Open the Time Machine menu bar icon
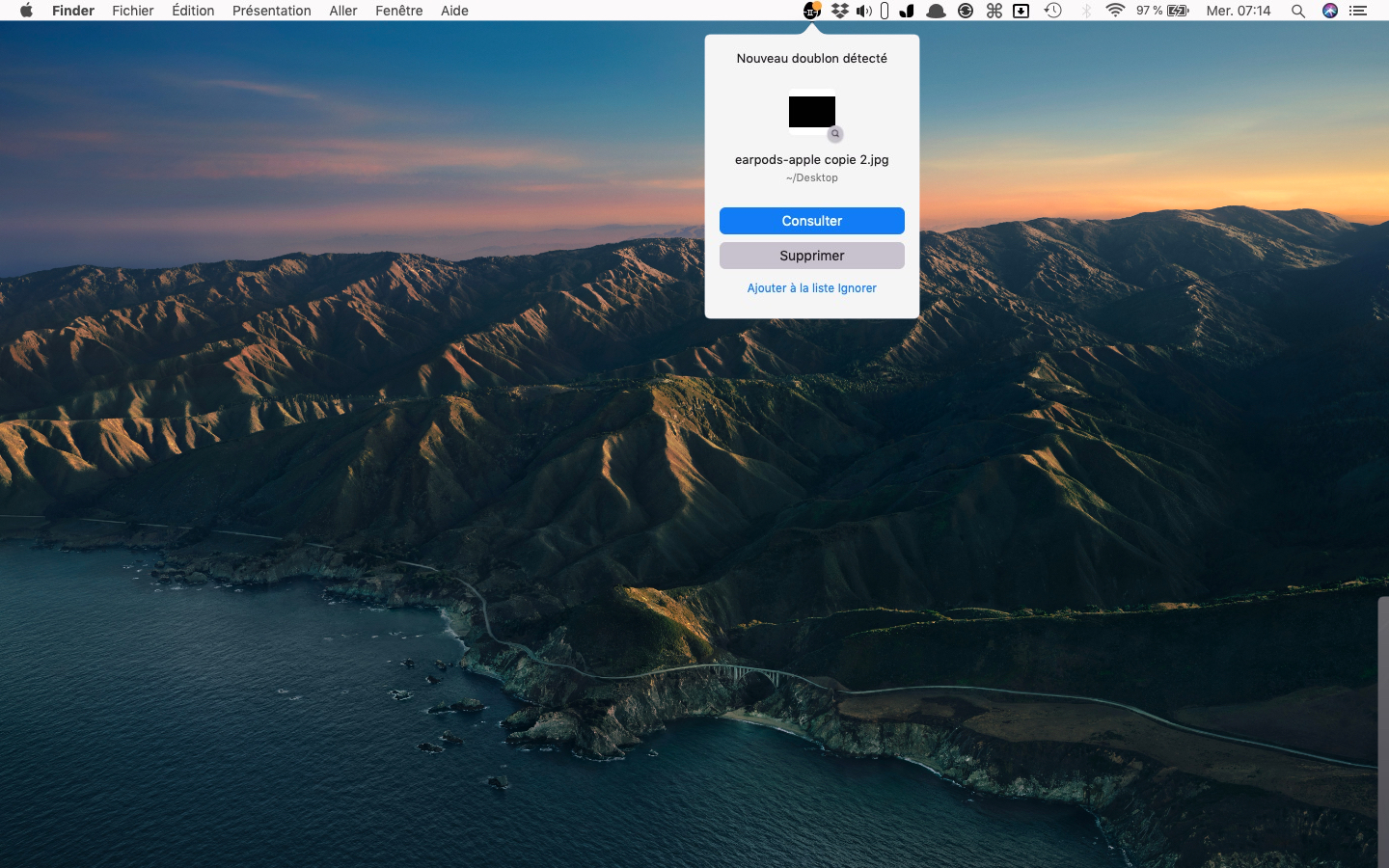The width and height of the screenshot is (1389, 868). (x=1053, y=11)
